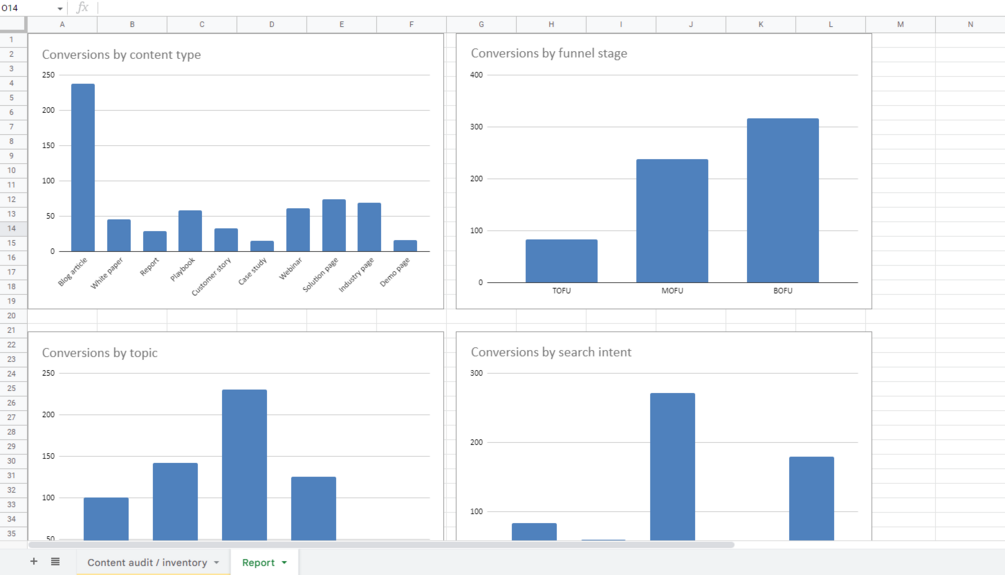
Task: Select column C header
Action: [202, 24]
